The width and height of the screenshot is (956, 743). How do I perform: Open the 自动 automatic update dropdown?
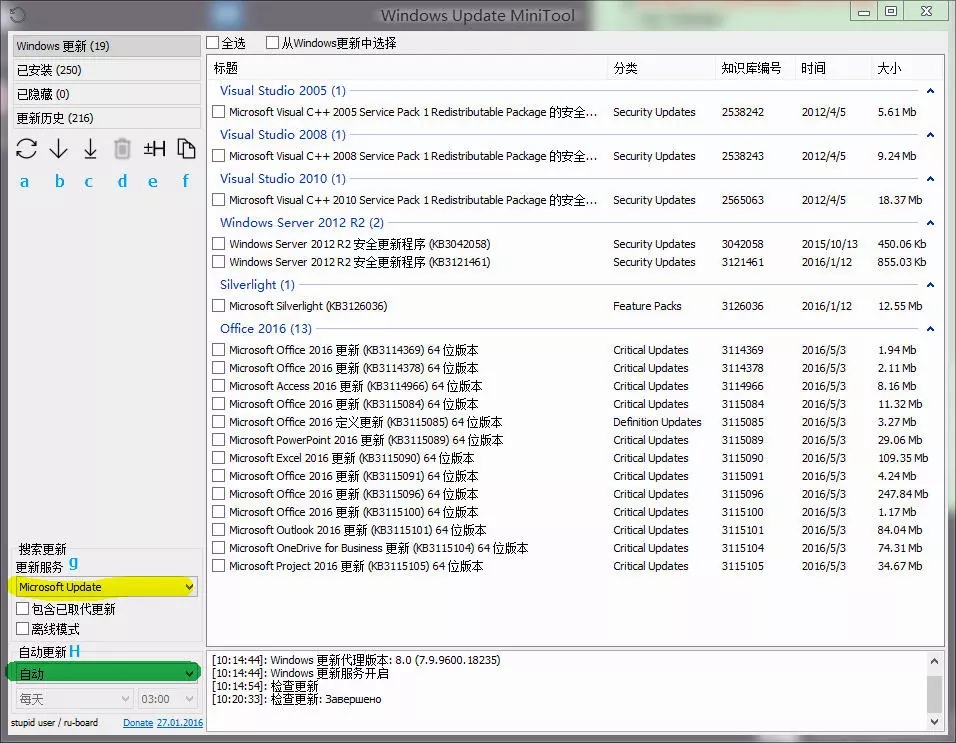(105, 673)
